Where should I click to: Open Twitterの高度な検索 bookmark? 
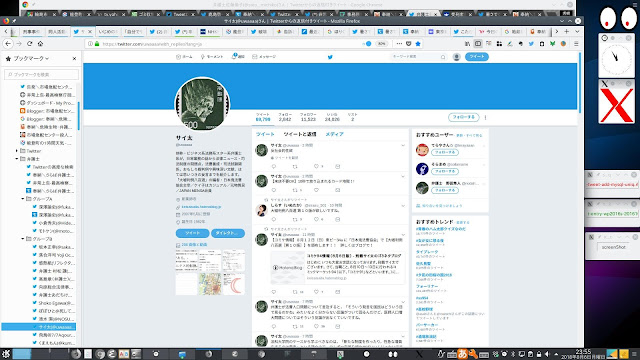(x=50, y=167)
